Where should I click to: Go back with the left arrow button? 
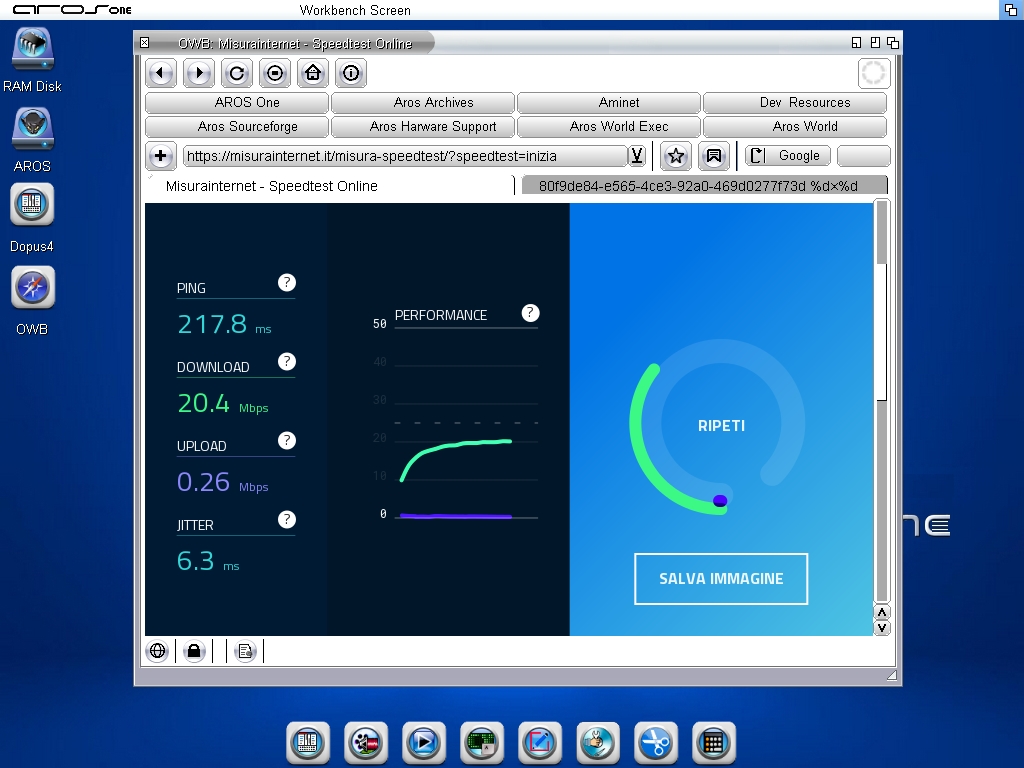161,73
